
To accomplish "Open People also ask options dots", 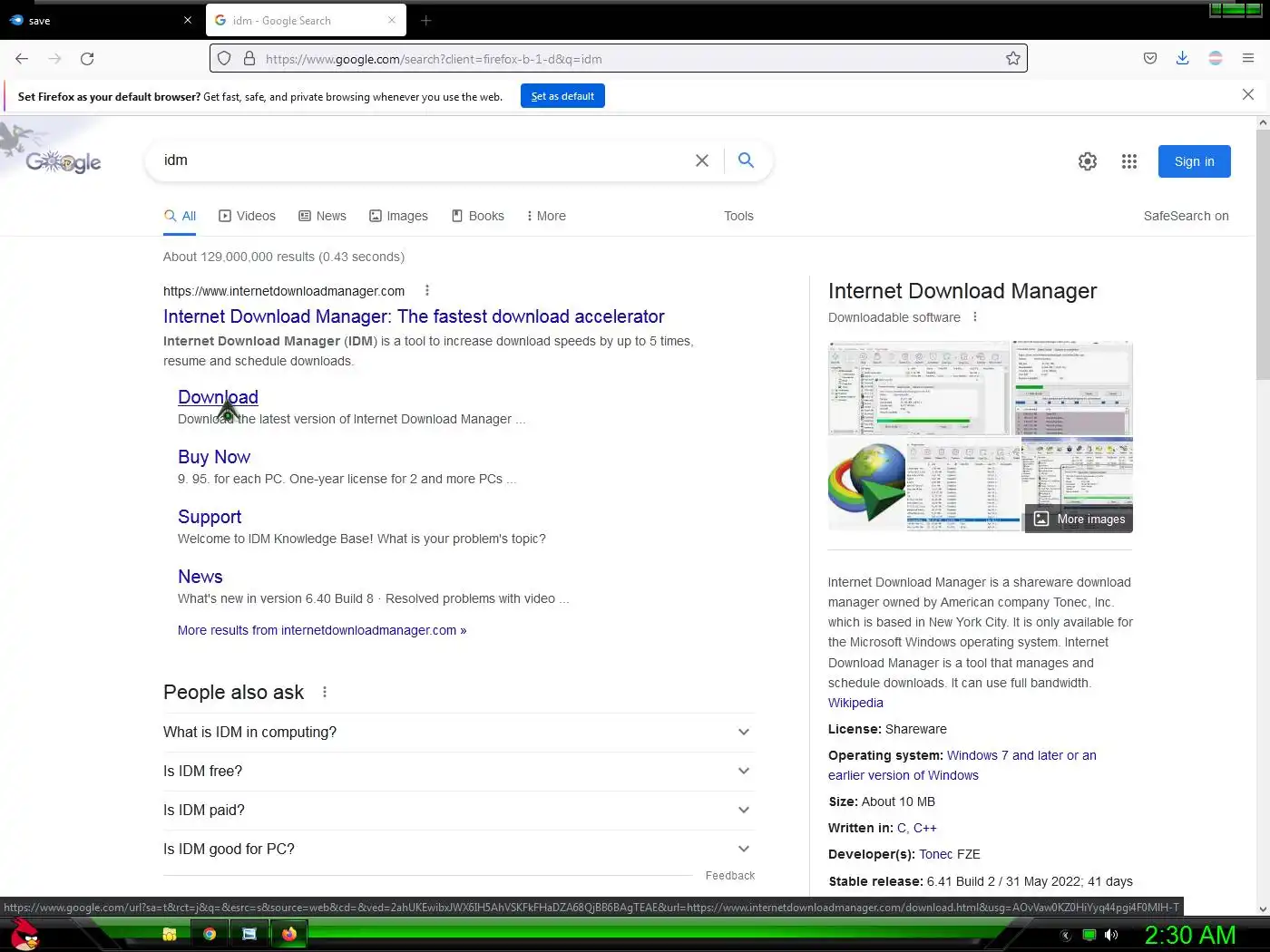I will click(325, 693).
